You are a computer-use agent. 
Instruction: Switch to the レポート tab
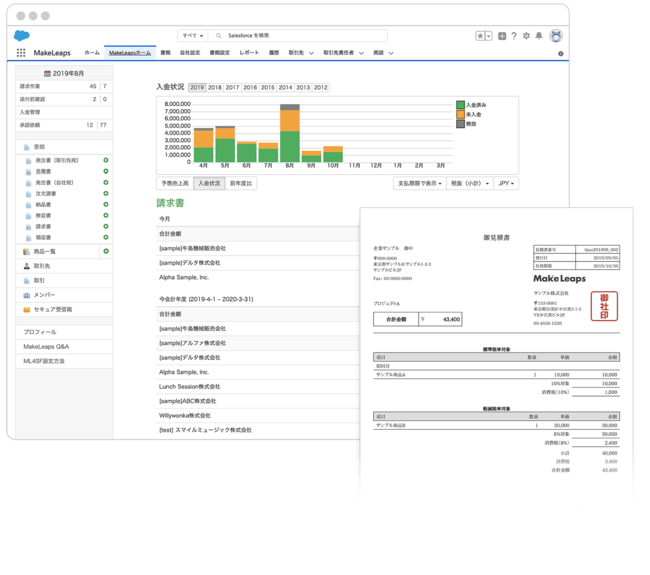tap(249, 53)
